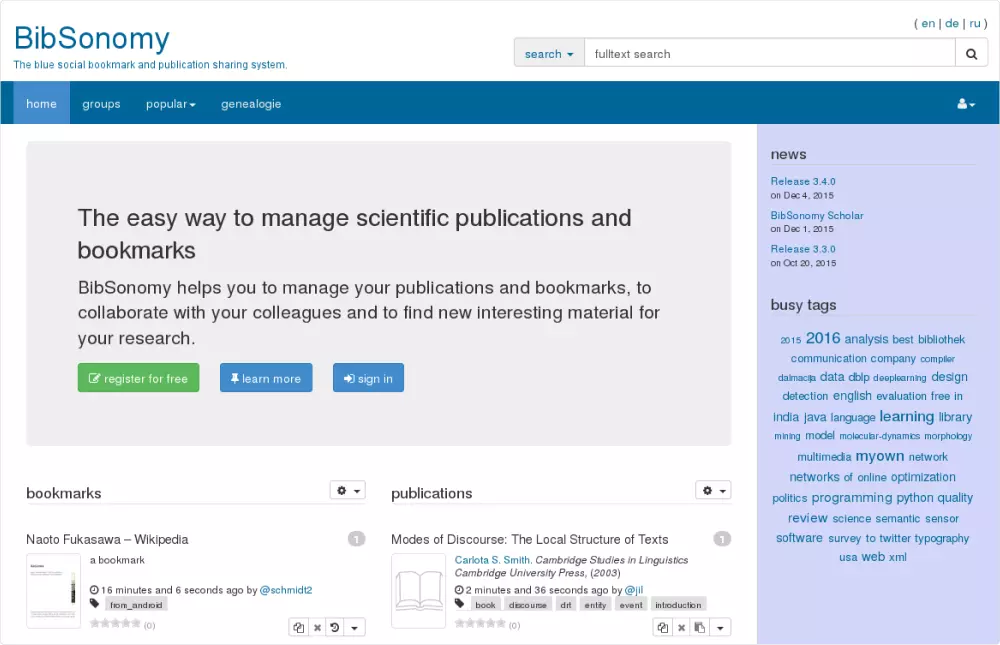Click the count badge beside Naoto Fukasawa title
This screenshot has width=1000, height=645.
357,539
